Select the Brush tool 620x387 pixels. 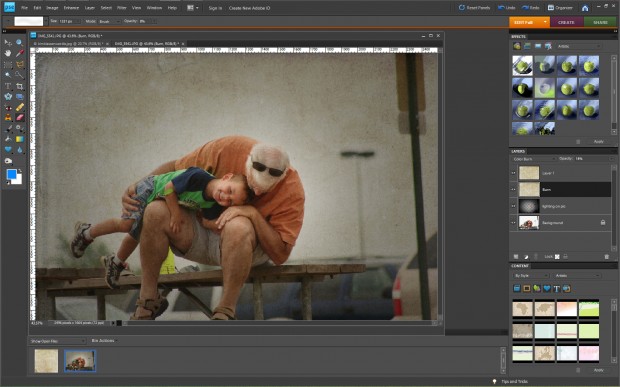[x=8, y=129]
